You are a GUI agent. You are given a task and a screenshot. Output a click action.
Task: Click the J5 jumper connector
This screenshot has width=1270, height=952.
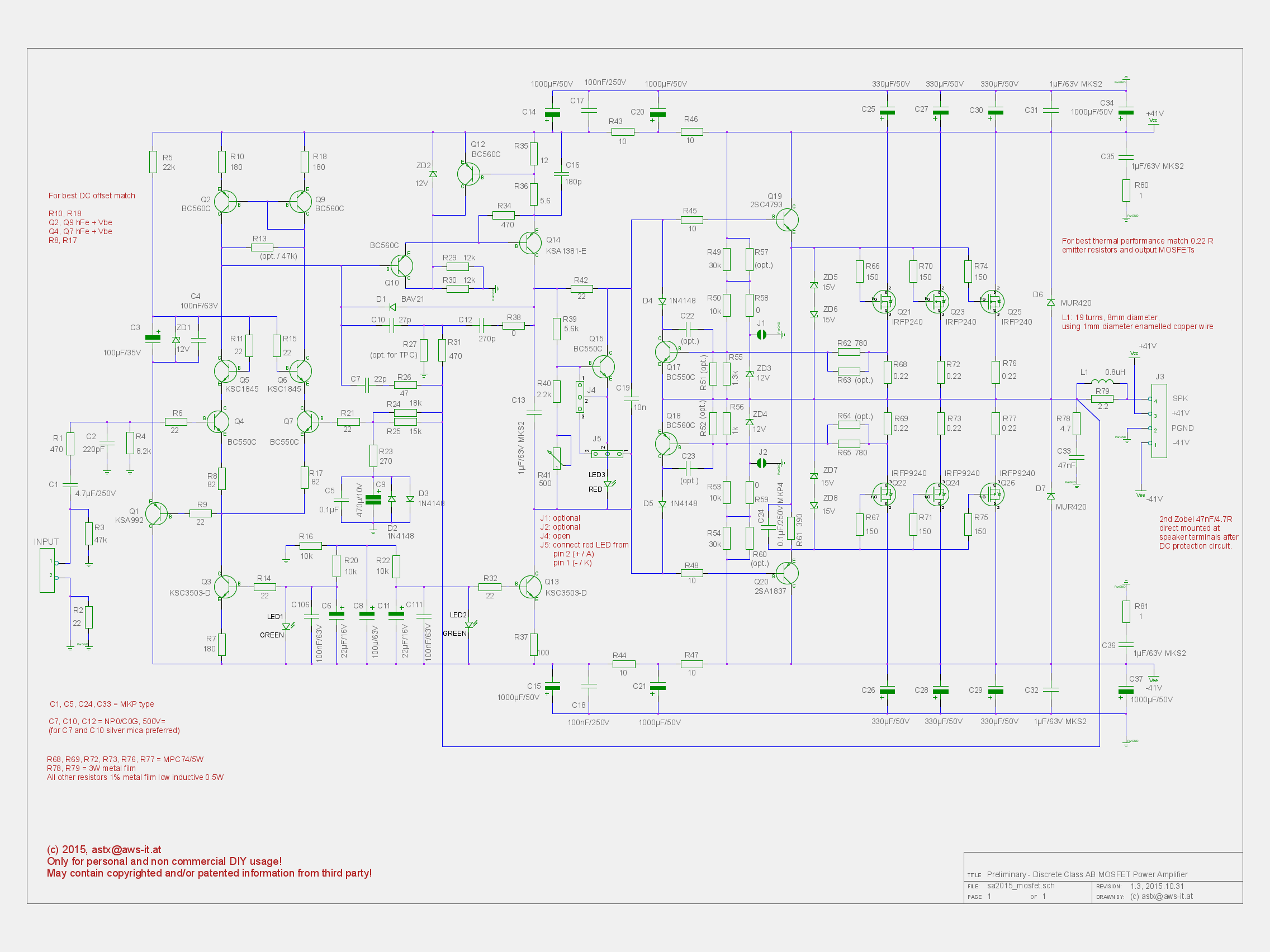[x=608, y=454]
